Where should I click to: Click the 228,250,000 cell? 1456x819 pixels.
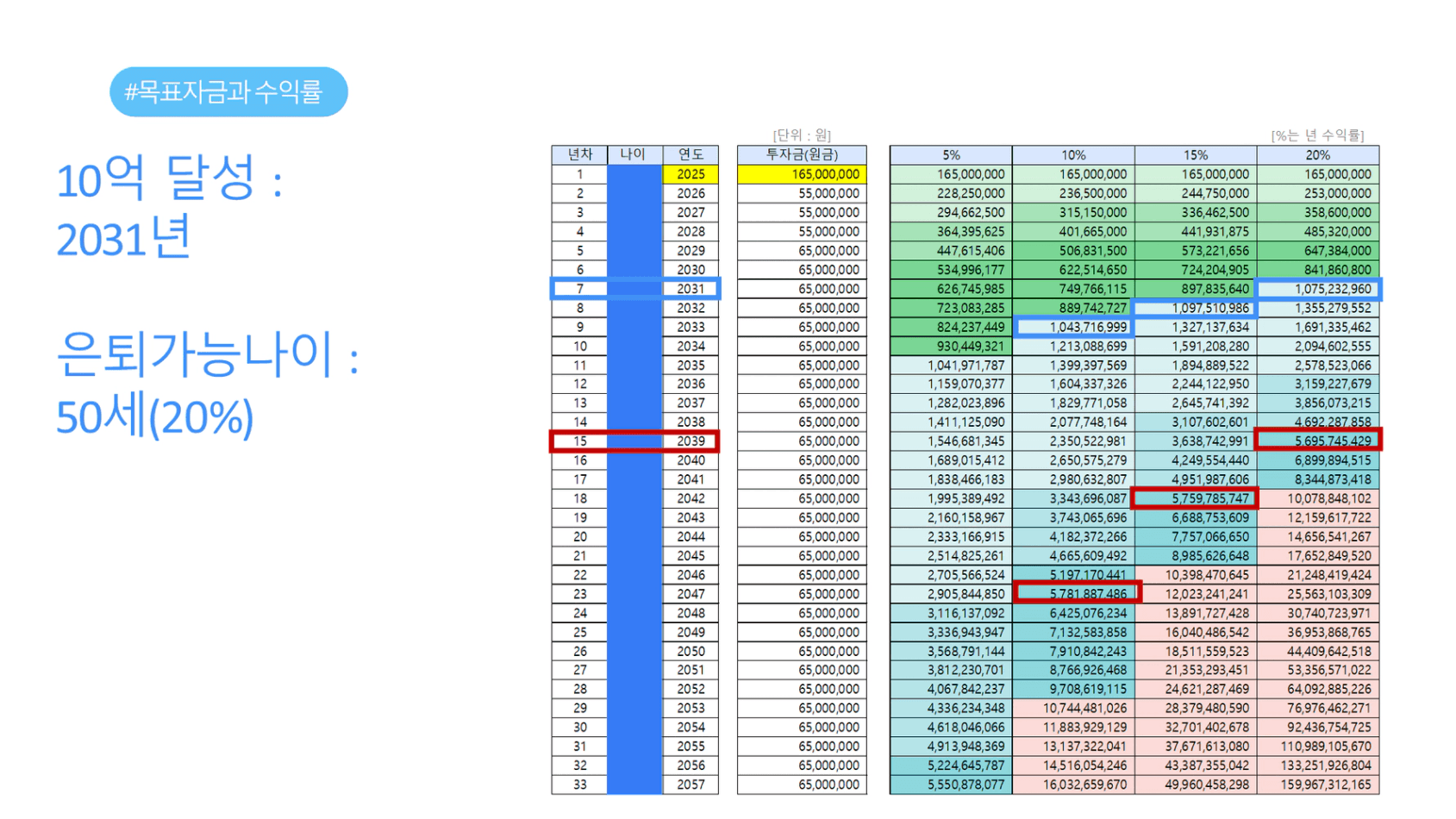pyautogui.click(x=951, y=193)
